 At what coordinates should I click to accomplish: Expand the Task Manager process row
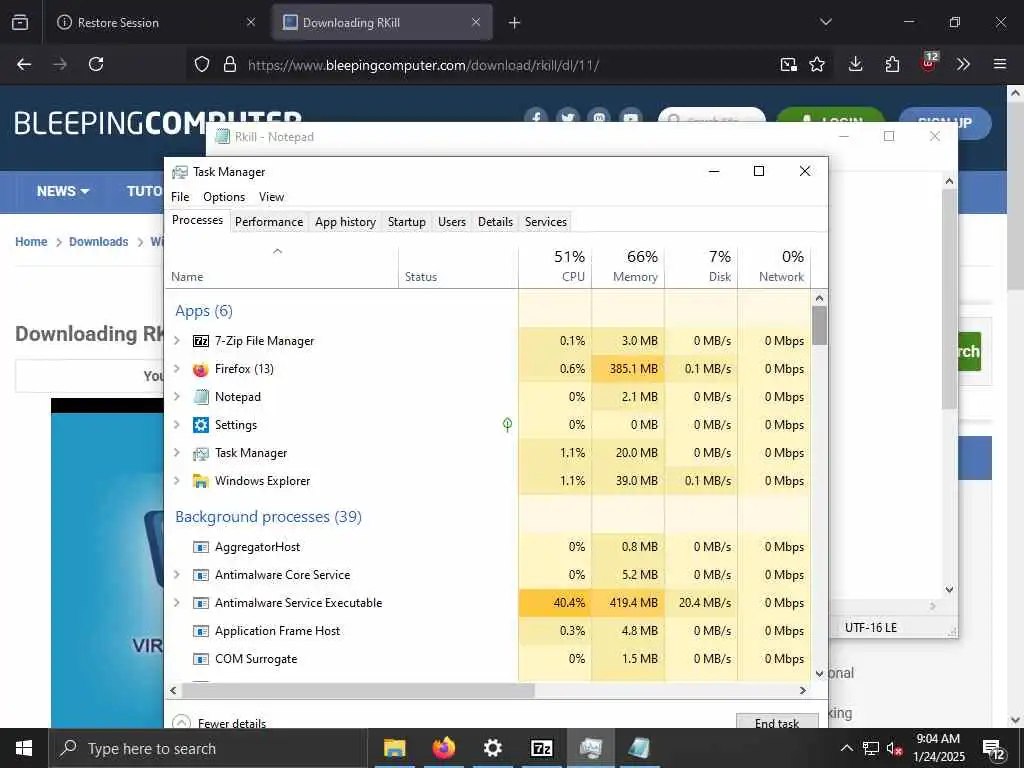tap(177, 453)
